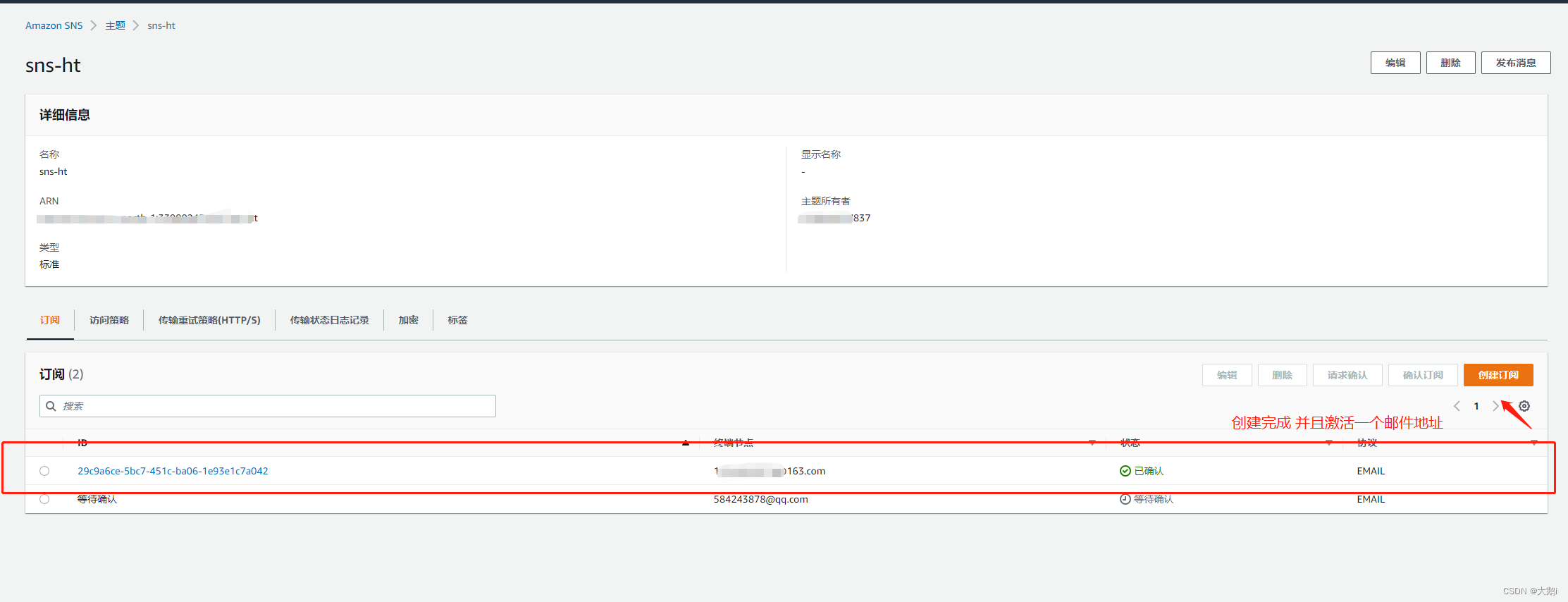This screenshot has width=1568, height=602.
Task: Click the subscriptions 删除 button
Action: [1282, 375]
